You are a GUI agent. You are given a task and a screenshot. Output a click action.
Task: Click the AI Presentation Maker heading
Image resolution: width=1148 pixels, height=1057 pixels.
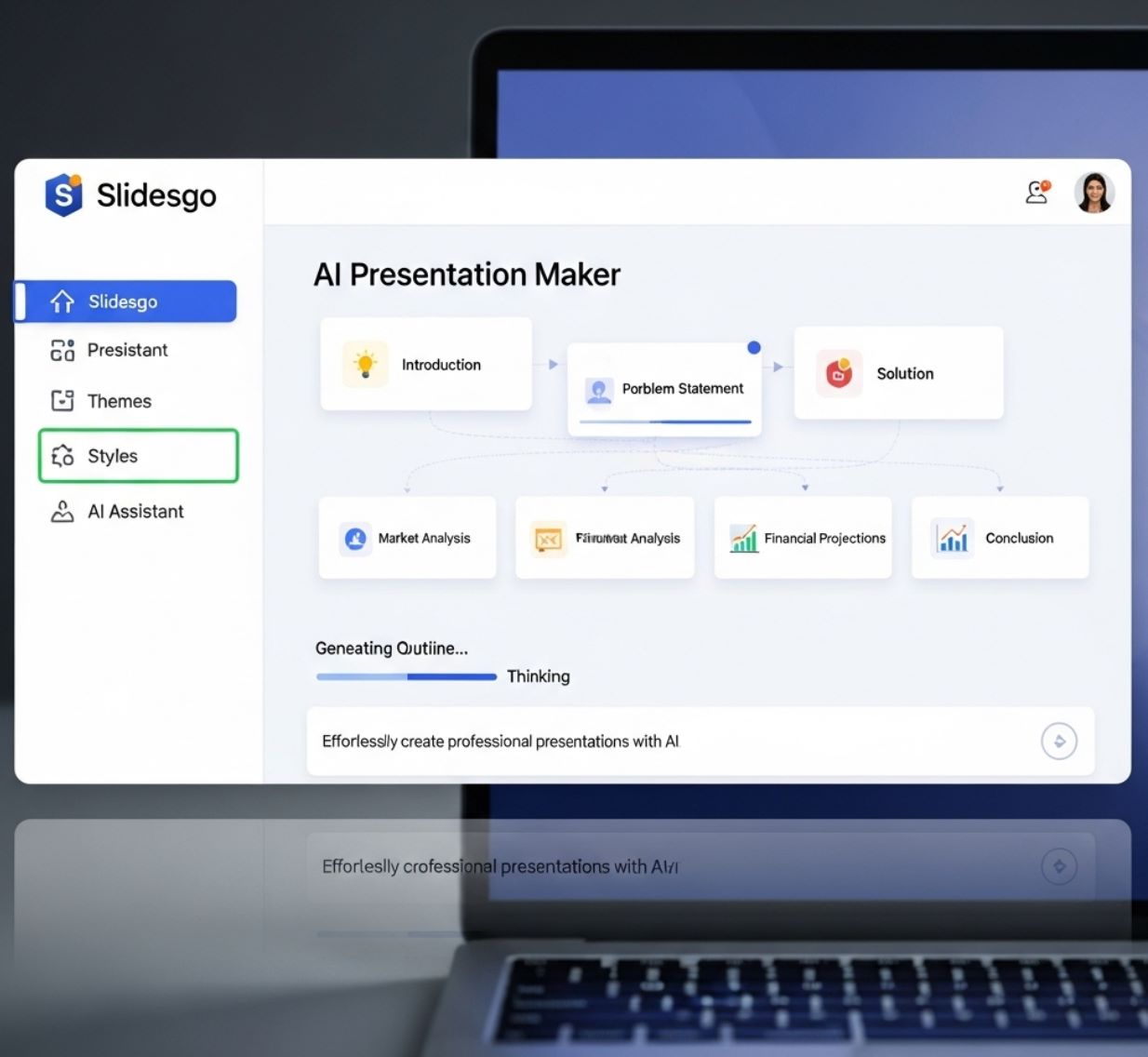(467, 274)
